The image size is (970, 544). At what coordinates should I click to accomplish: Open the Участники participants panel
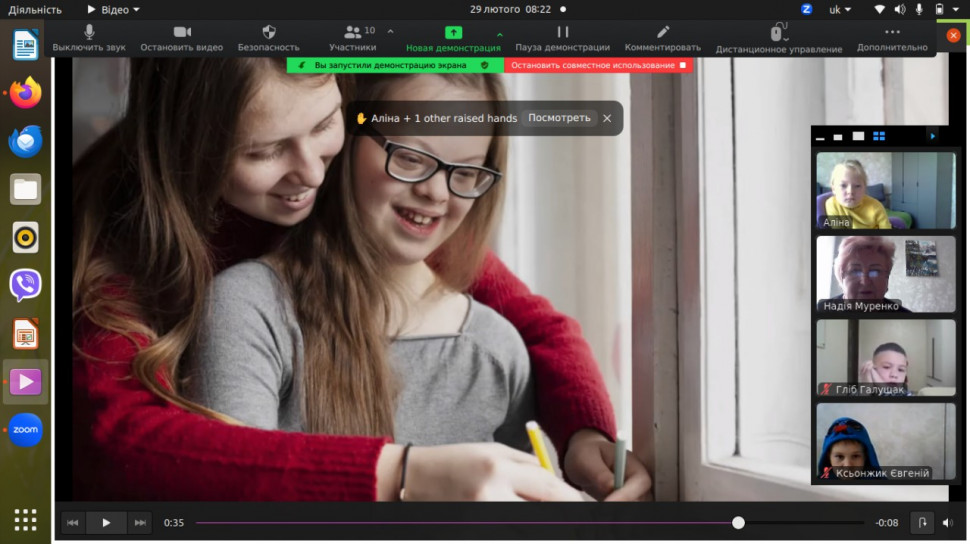(x=352, y=38)
